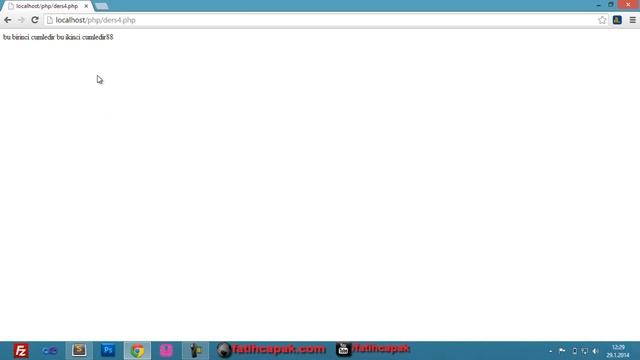Open the camera recorder icon in the taskbar

(196, 351)
